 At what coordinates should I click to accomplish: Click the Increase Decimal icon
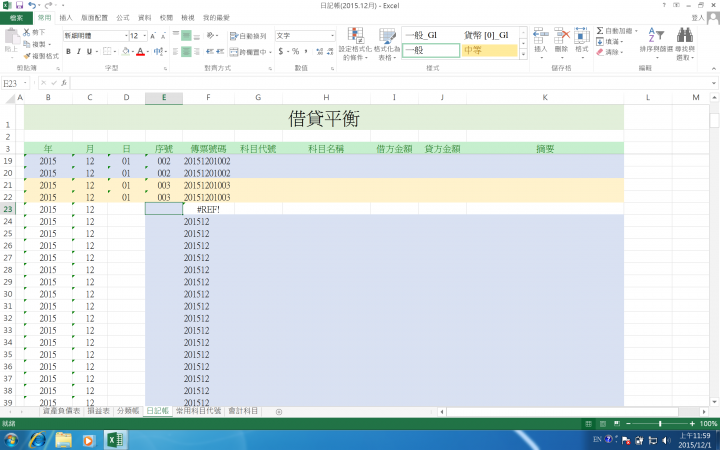(320, 51)
